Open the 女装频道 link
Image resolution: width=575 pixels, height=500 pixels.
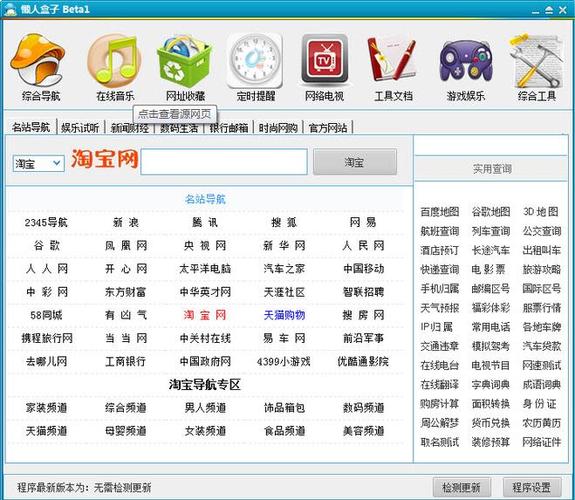tap(205, 431)
